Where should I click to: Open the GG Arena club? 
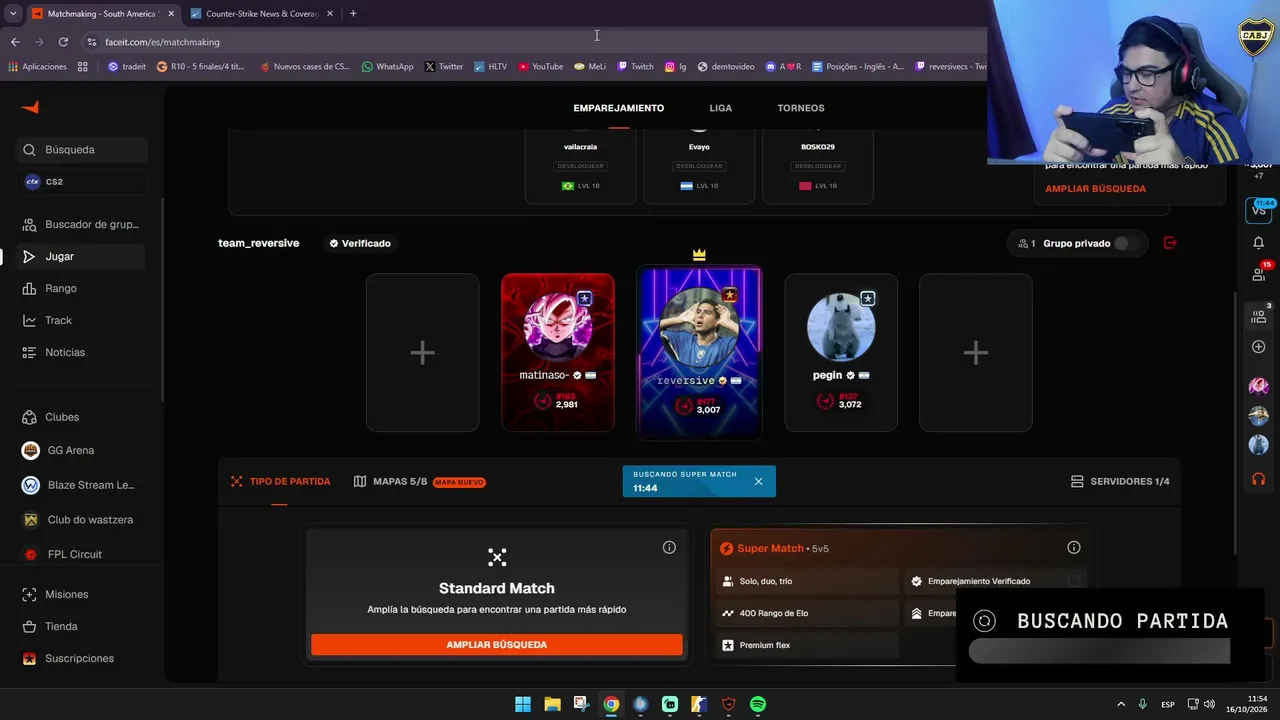82,450
